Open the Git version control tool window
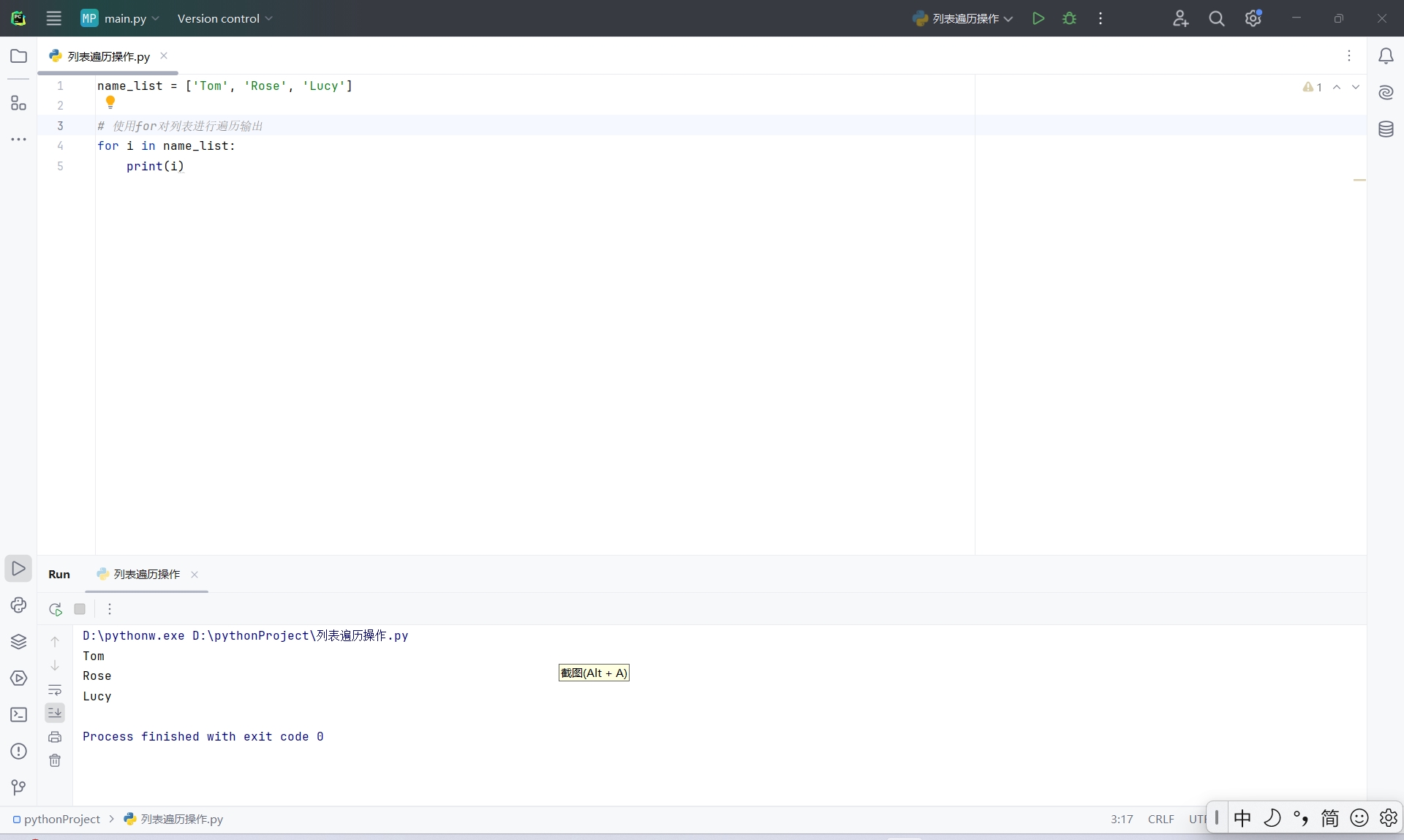1404x840 pixels. pyautogui.click(x=18, y=787)
